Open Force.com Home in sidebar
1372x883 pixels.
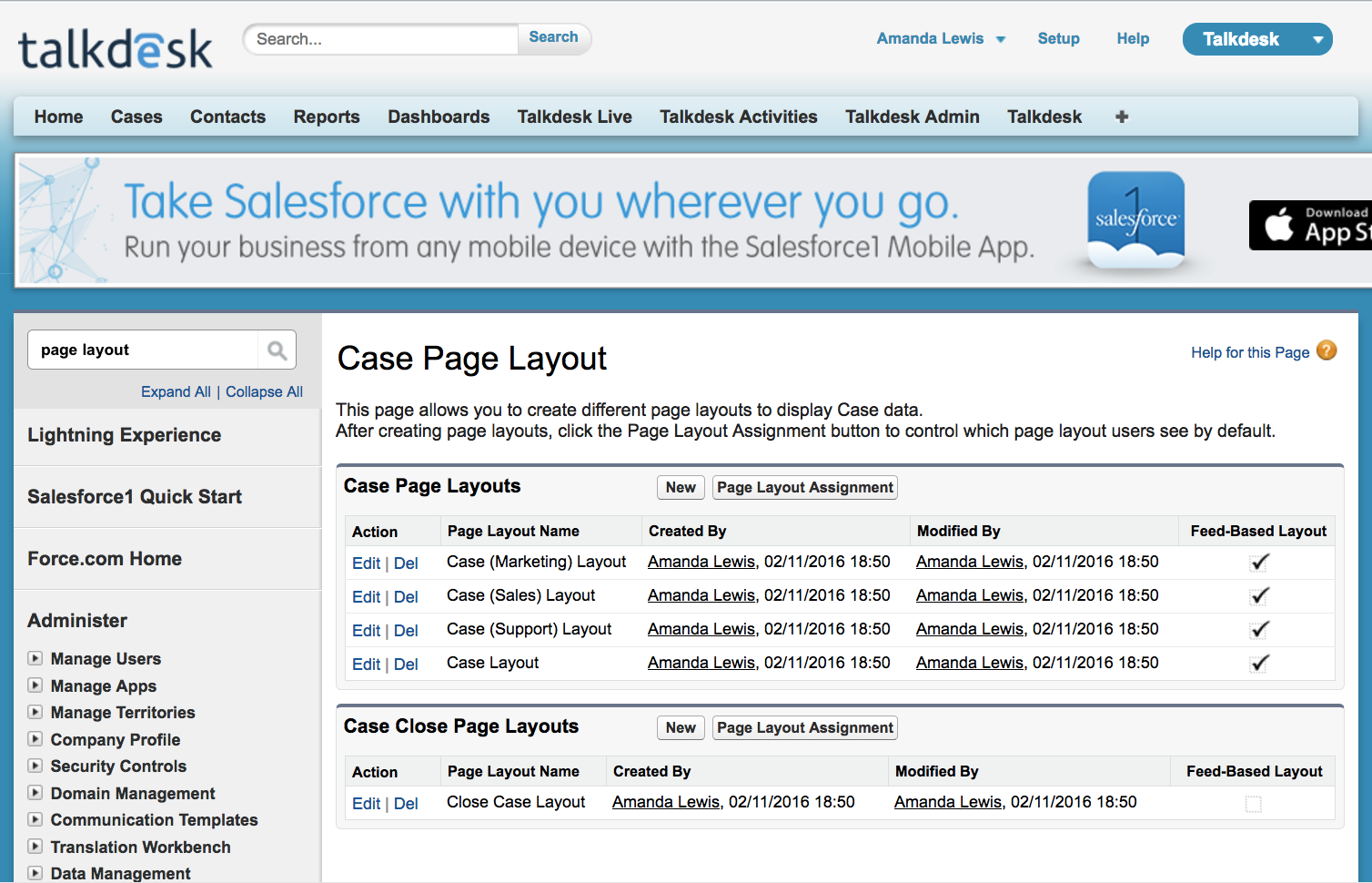pos(105,559)
